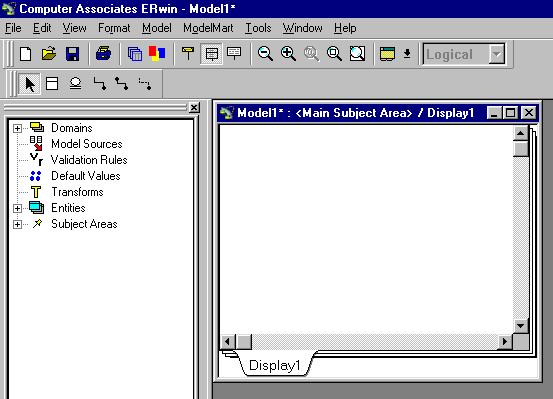Select Default Values in the tree
The image size is (553, 399).
[86, 176]
